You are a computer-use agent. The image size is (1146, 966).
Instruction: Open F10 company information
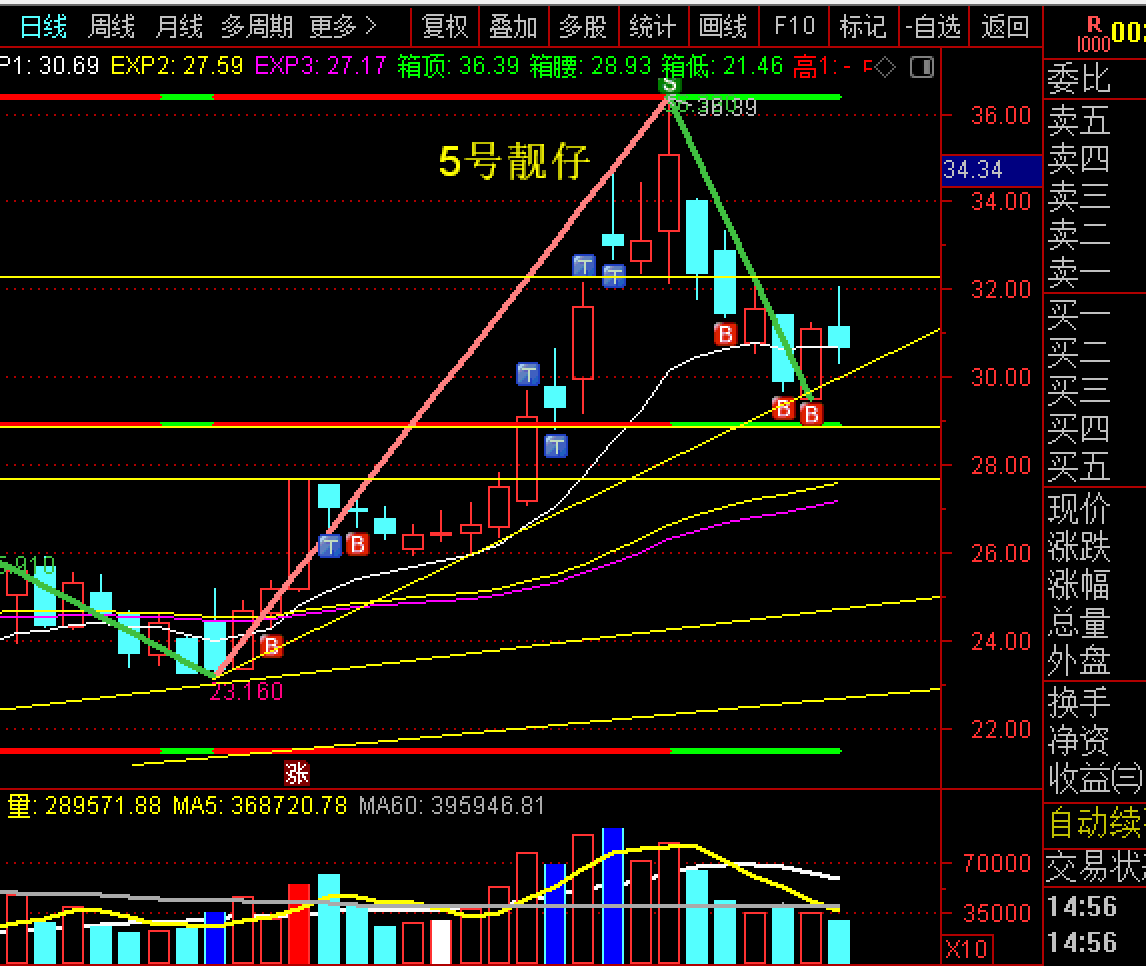pos(794,27)
